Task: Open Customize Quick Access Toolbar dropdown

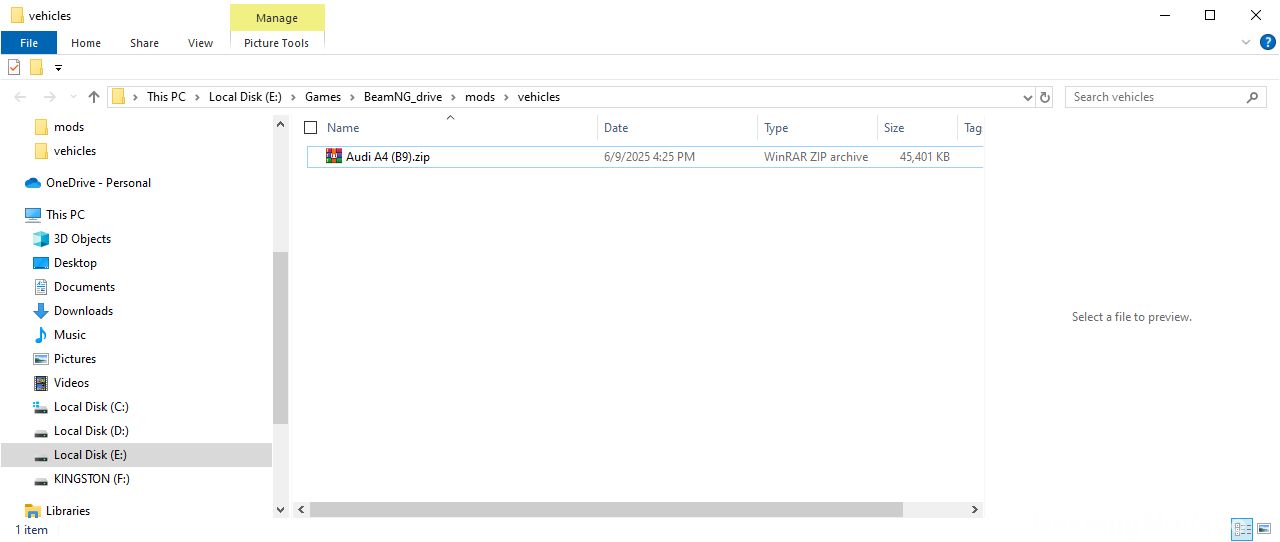Action: click(x=59, y=68)
